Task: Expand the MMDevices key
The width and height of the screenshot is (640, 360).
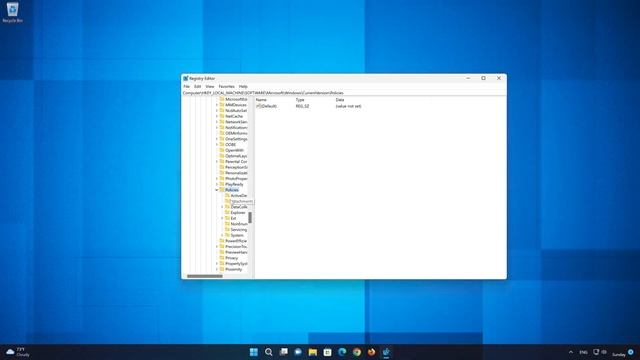Action: point(217,105)
